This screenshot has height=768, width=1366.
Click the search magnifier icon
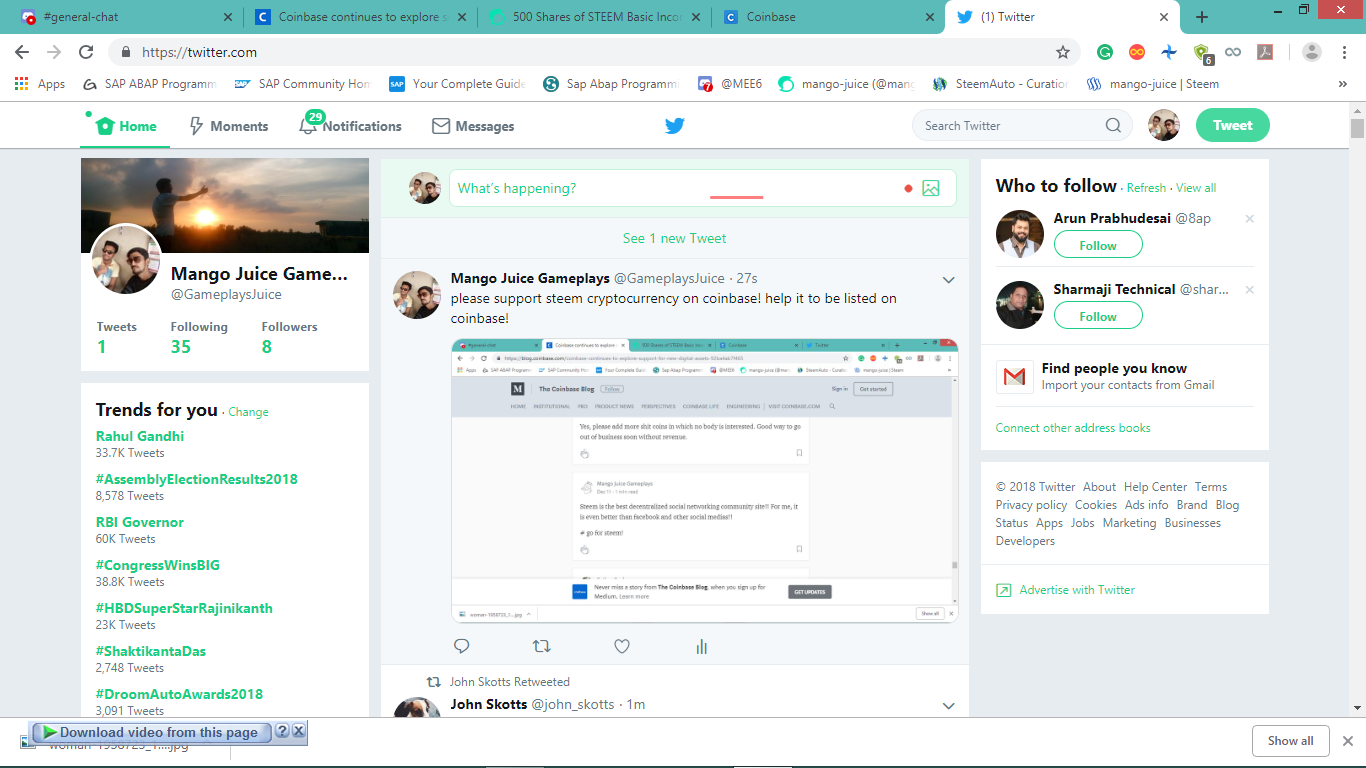click(x=1113, y=126)
